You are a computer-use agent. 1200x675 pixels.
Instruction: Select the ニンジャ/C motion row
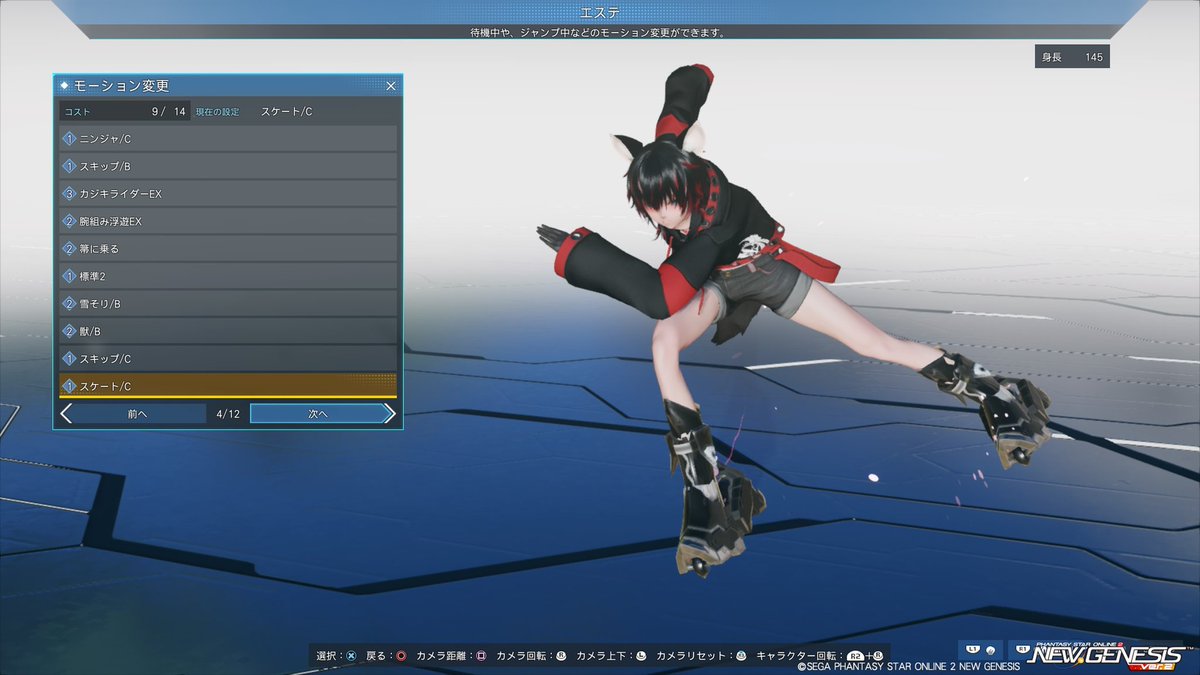[228, 139]
